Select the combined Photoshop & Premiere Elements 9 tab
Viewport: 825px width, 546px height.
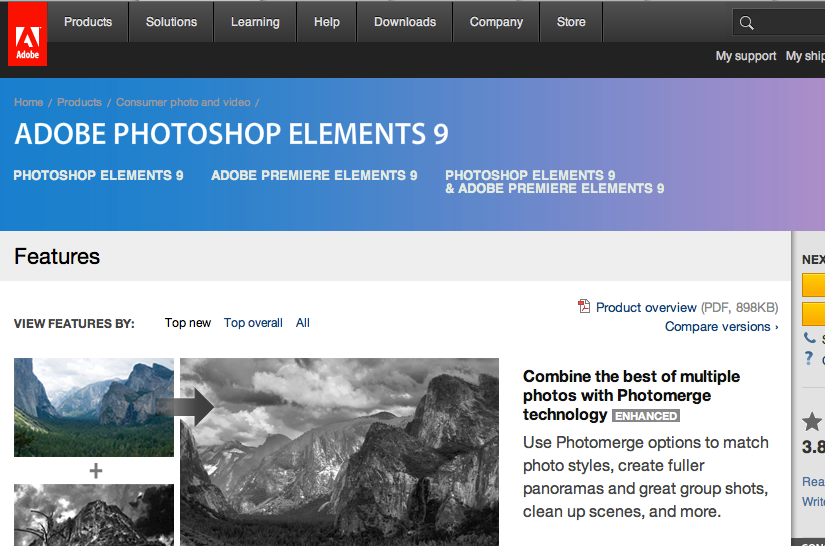(554, 182)
